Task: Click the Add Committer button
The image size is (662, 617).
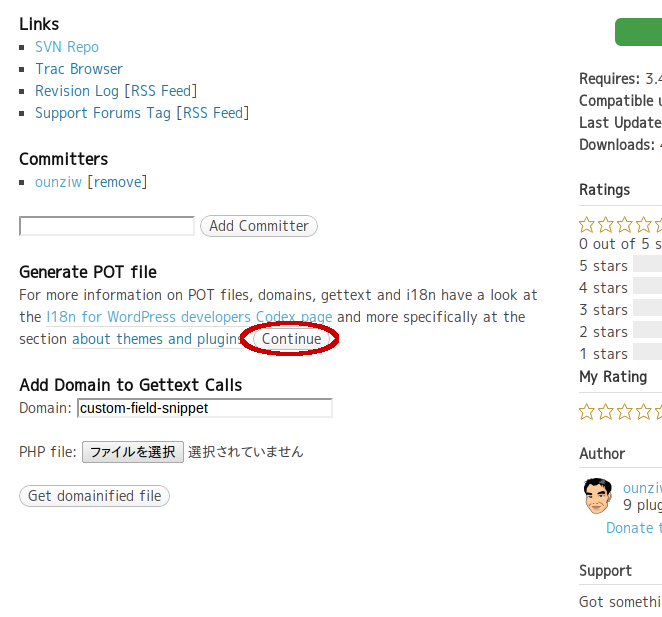Action: pyautogui.click(x=259, y=226)
